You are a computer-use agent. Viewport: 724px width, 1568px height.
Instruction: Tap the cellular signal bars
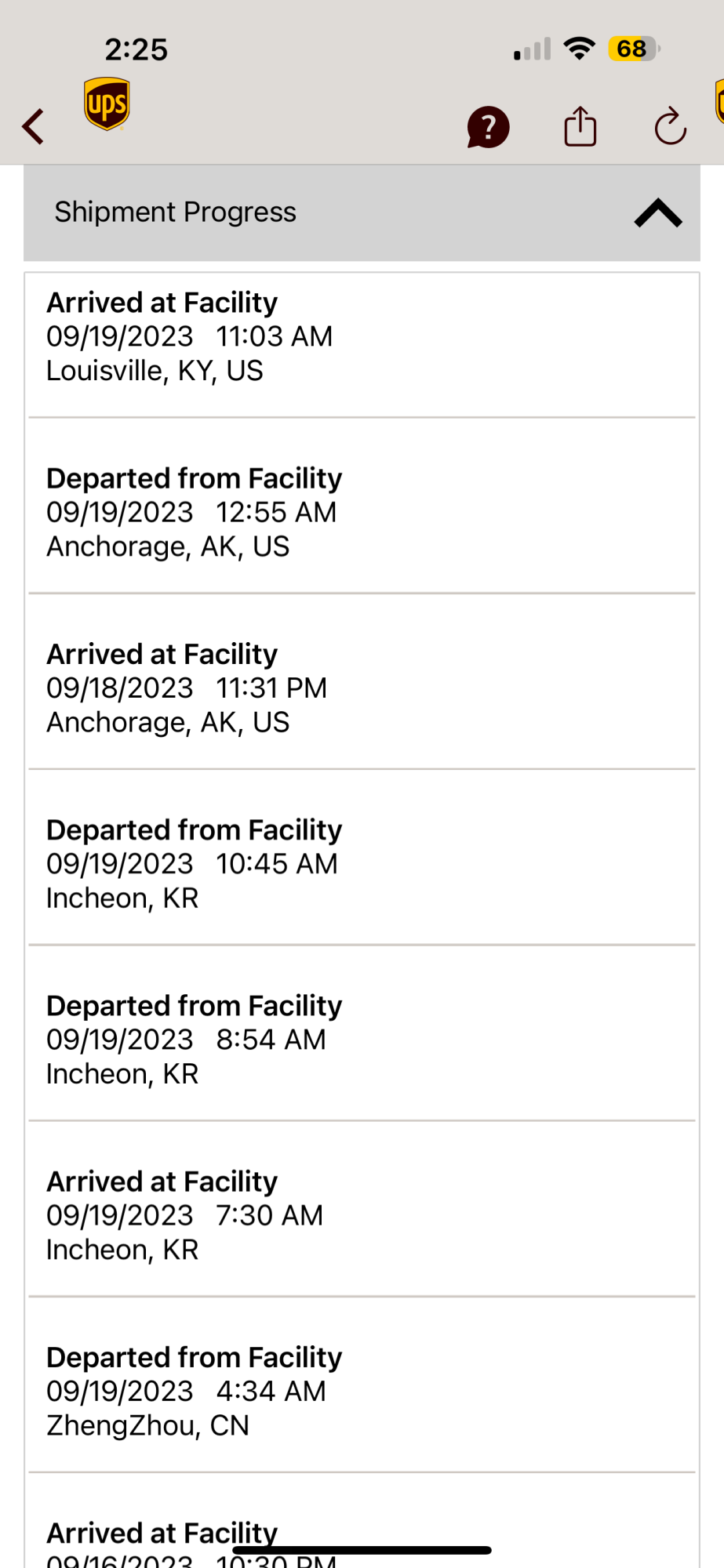(x=533, y=49)
